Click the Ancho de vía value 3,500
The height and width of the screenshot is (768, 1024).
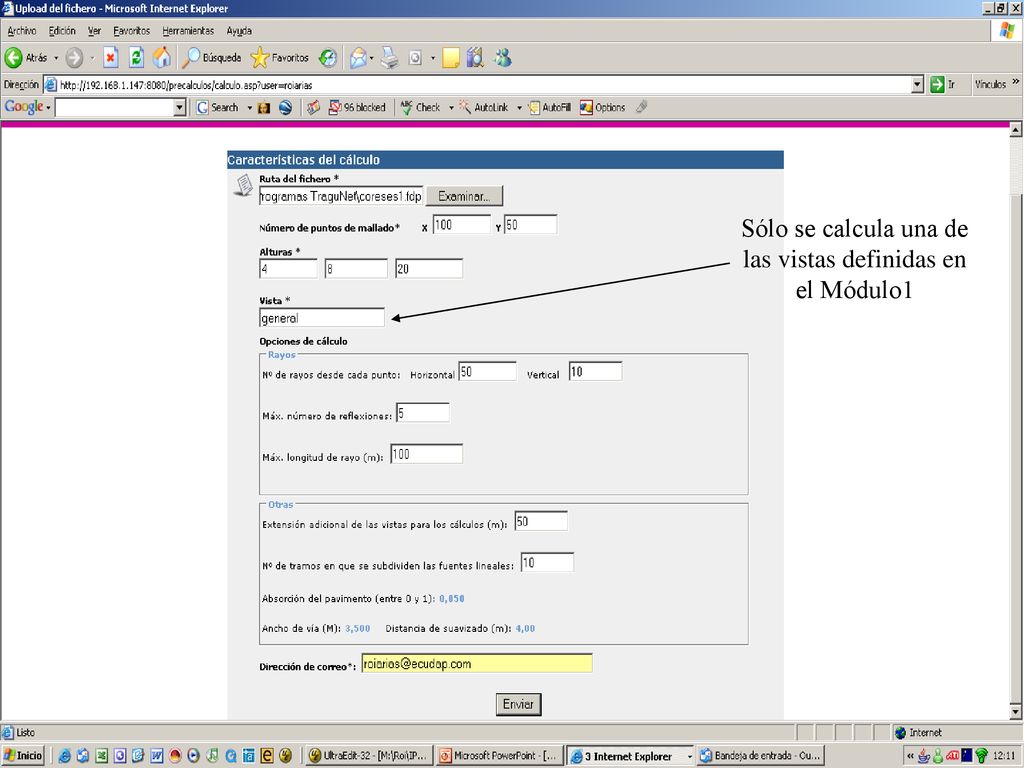tap(357, 629)
